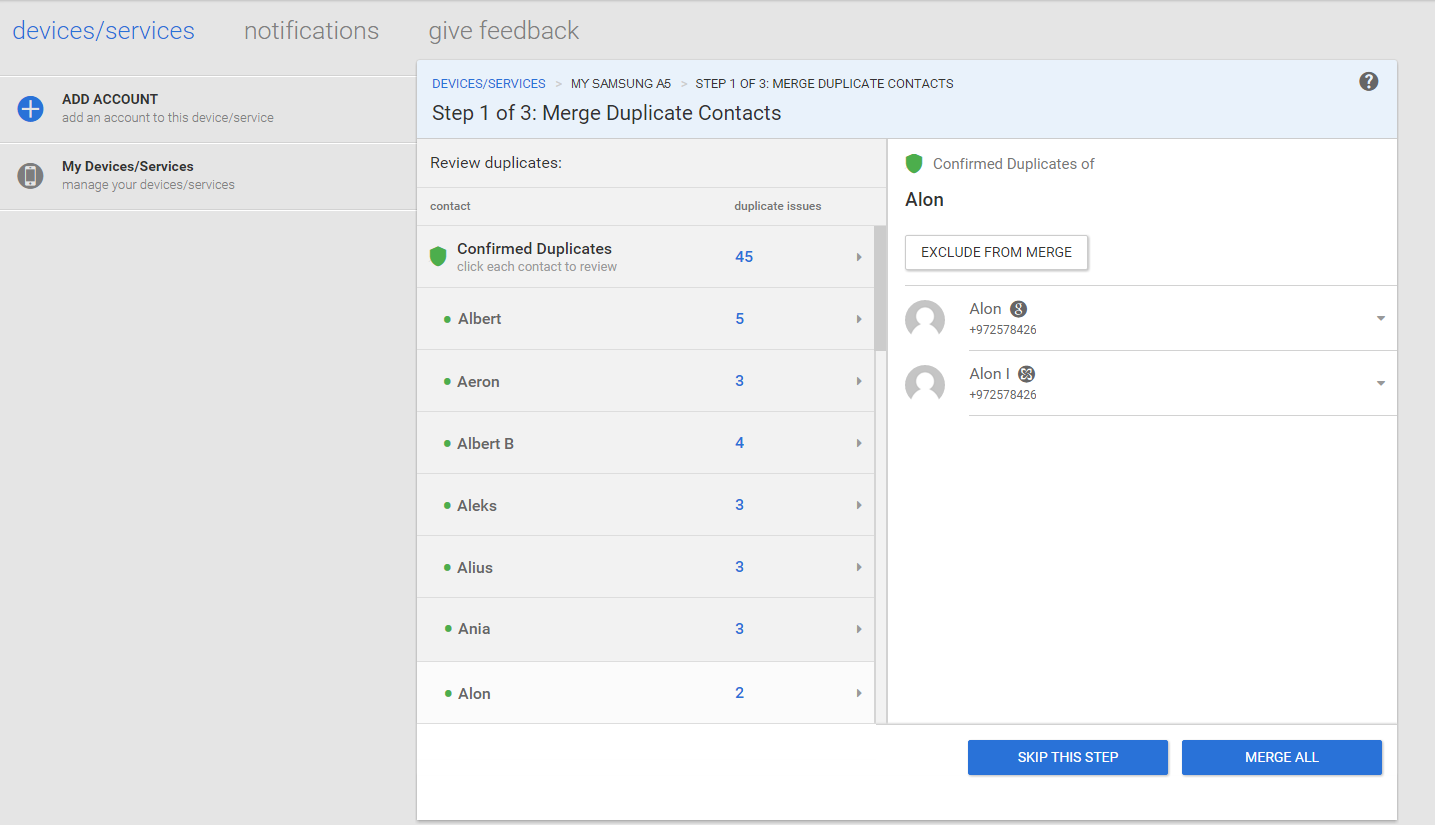Screen dimensions: 1435x825
Task: Click Exclude From Merge button
Action: click(996, 253)
